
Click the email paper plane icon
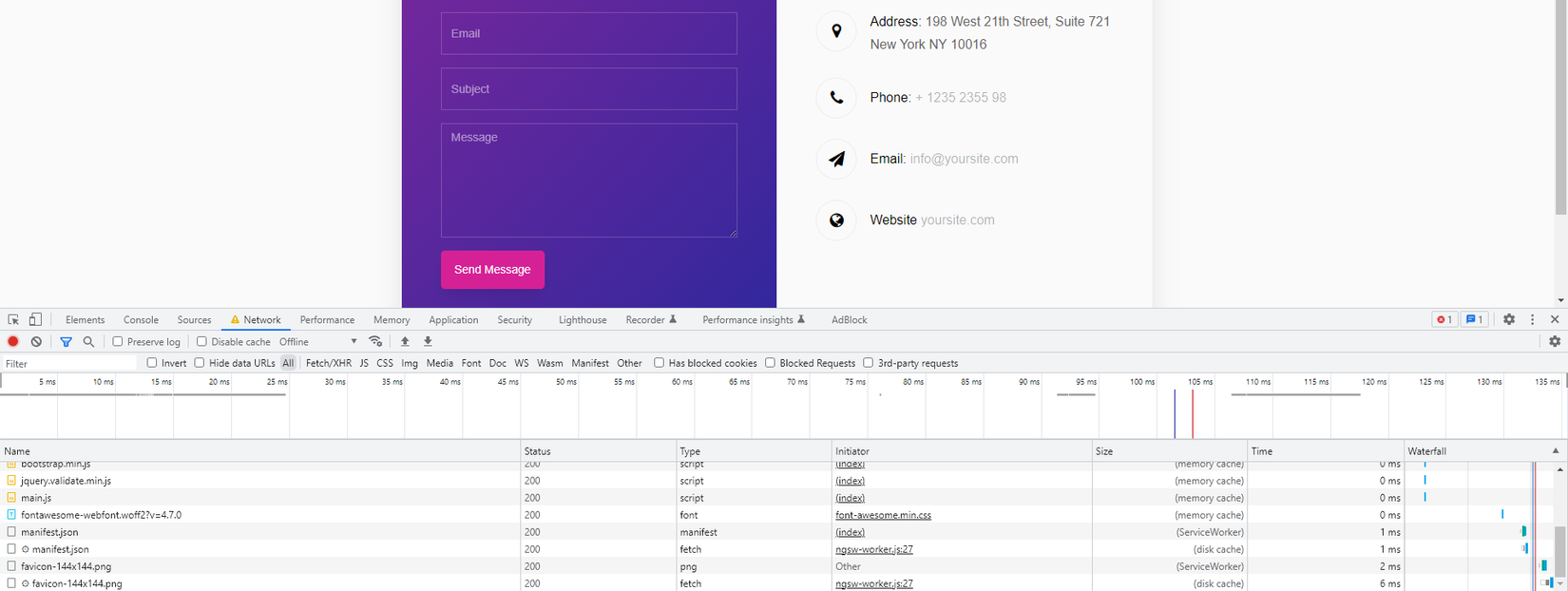836,159
